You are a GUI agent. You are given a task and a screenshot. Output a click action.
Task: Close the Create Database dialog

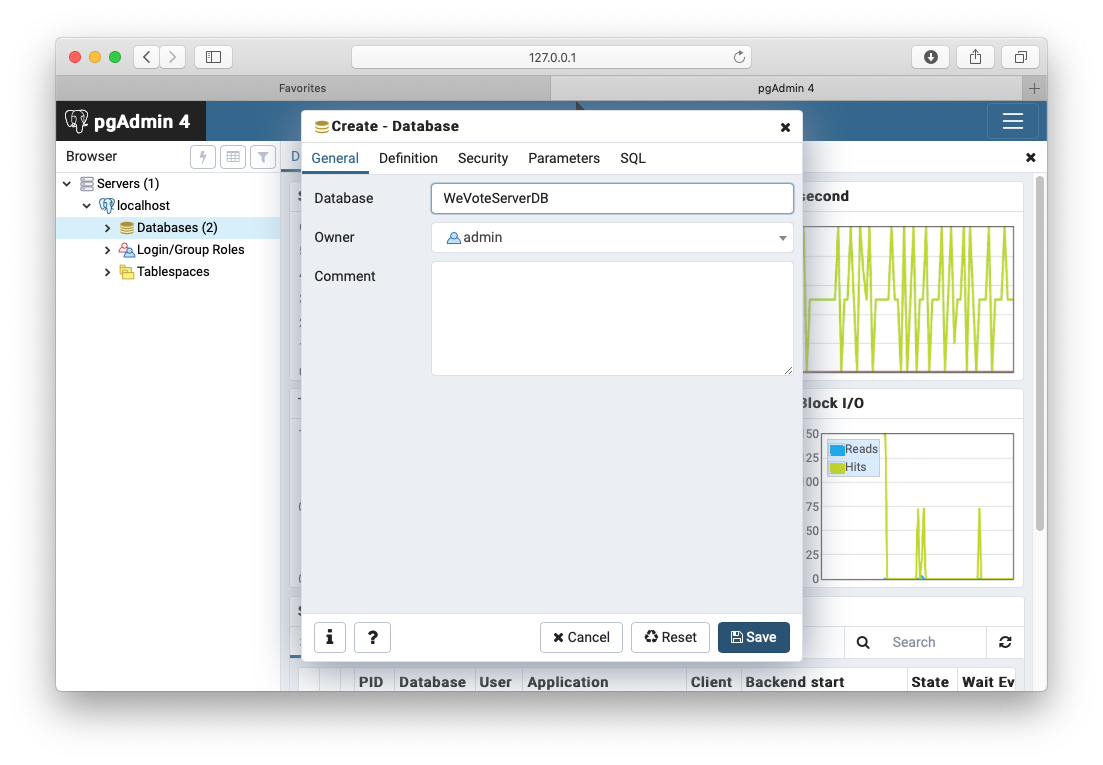[785, 127]
